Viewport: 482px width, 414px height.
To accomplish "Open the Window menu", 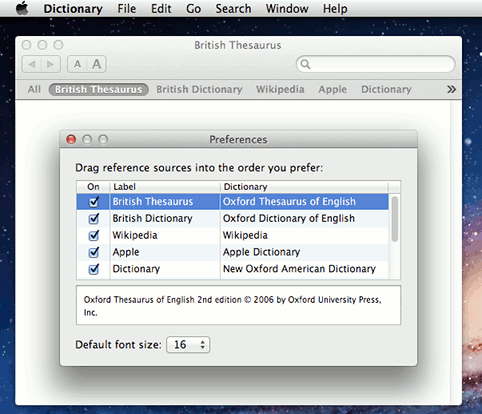I will [x=287, y=8].
